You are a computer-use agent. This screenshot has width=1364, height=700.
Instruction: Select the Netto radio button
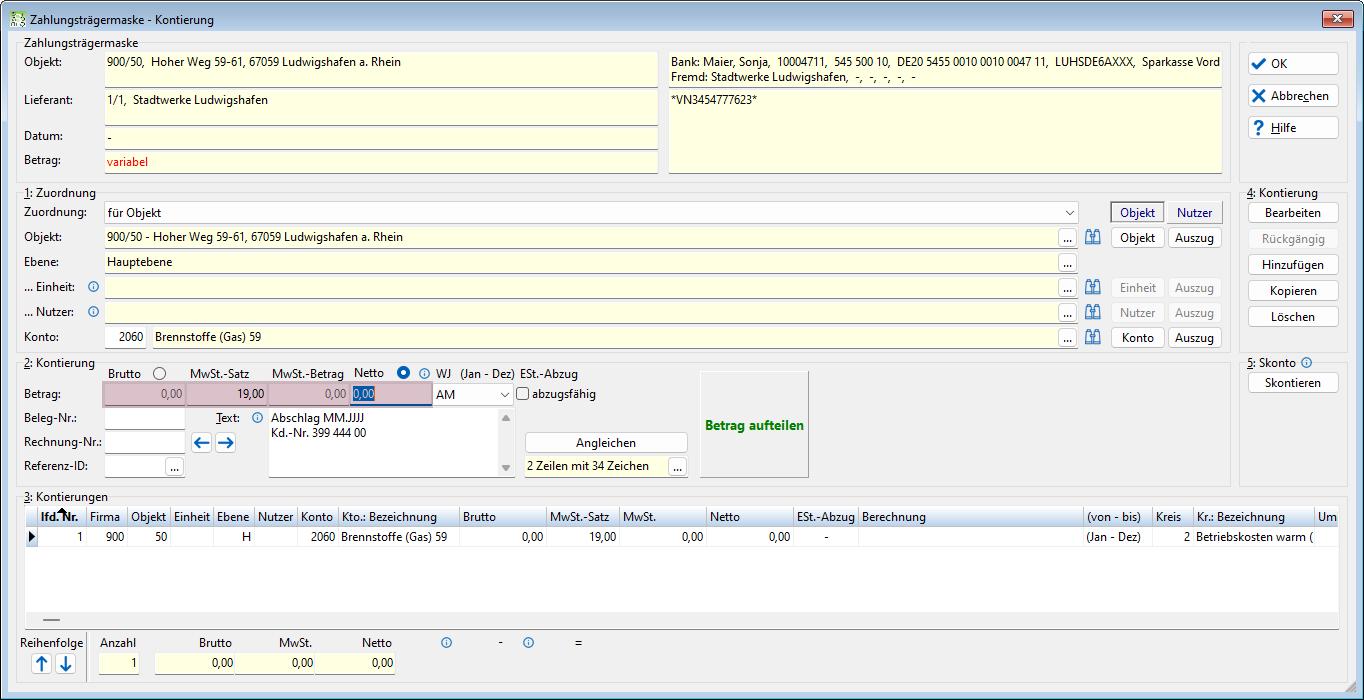(404, 373)
